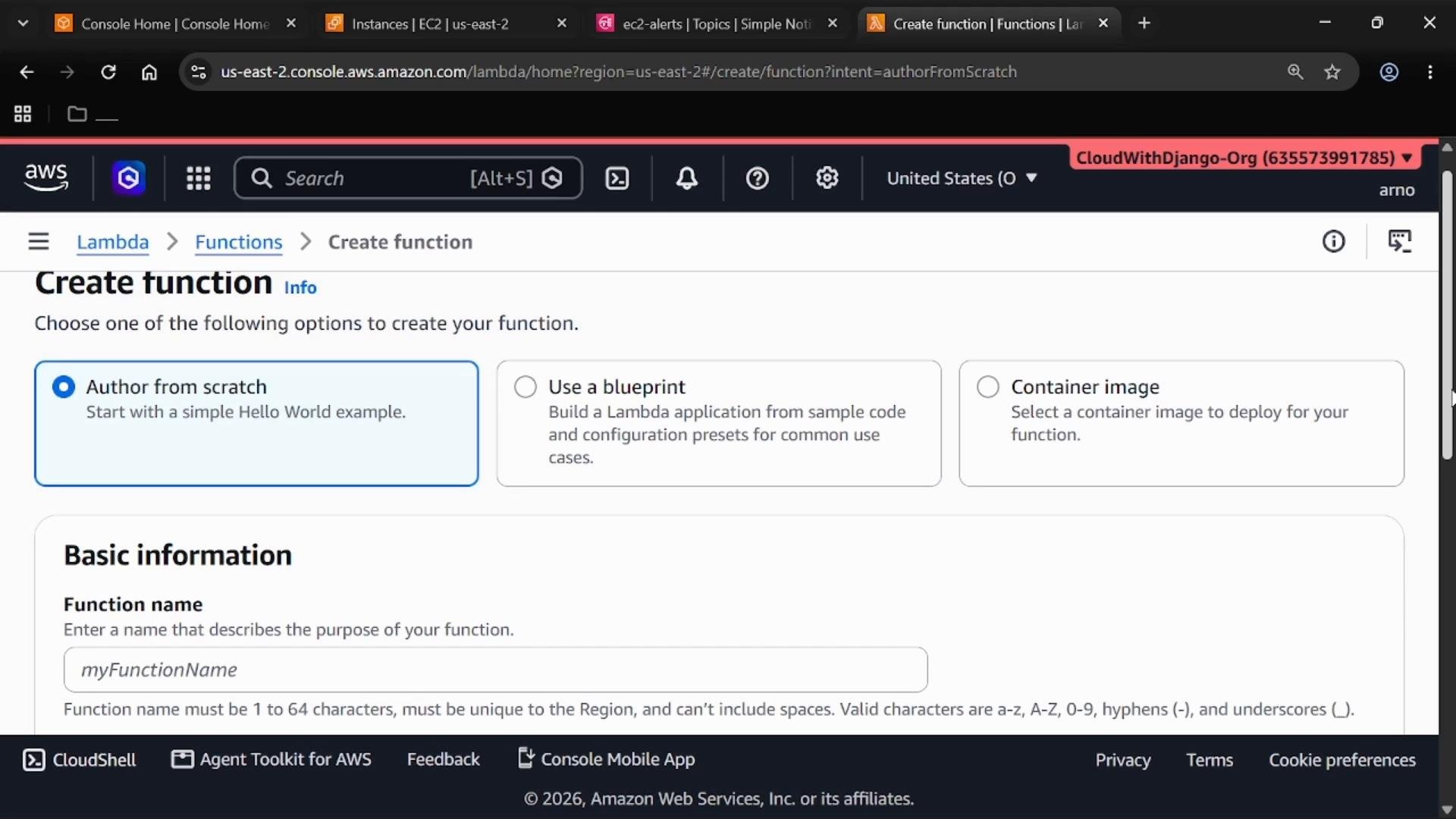The height and width of the screenshot is (819, 1456).
Task: Go back in browser history
Action: [x=27, y=72]
